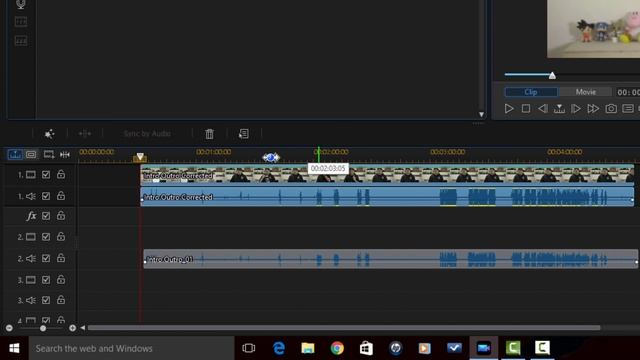640x360 pixels.
Task: Lock audio track 2
Action: [61, 258]
